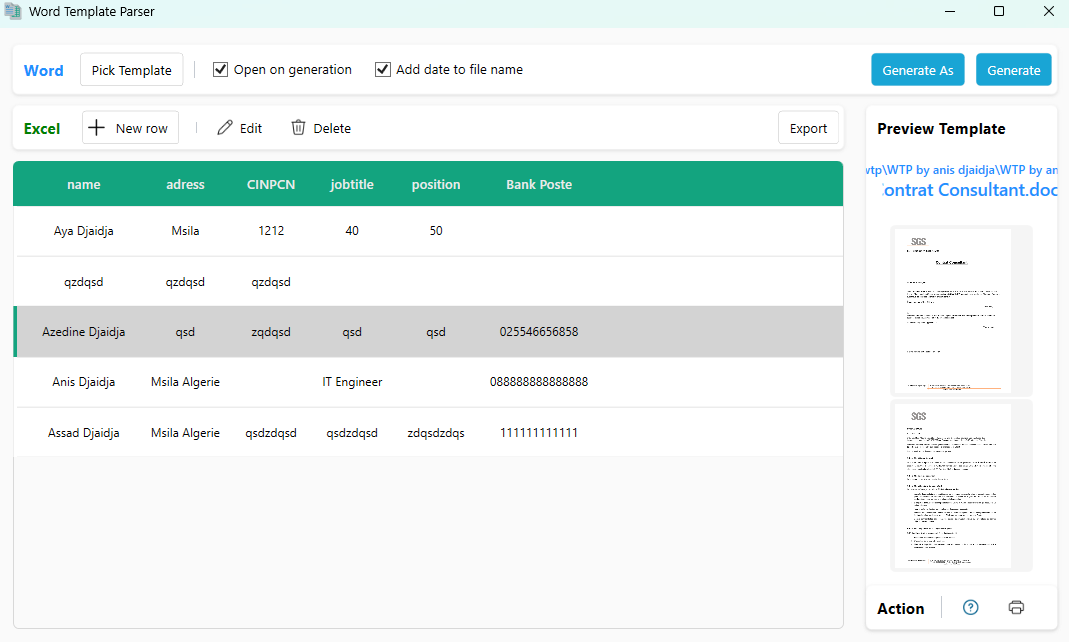Uncheck Add date to file name
Screen dimensions: 1069x642
point(382,70)
